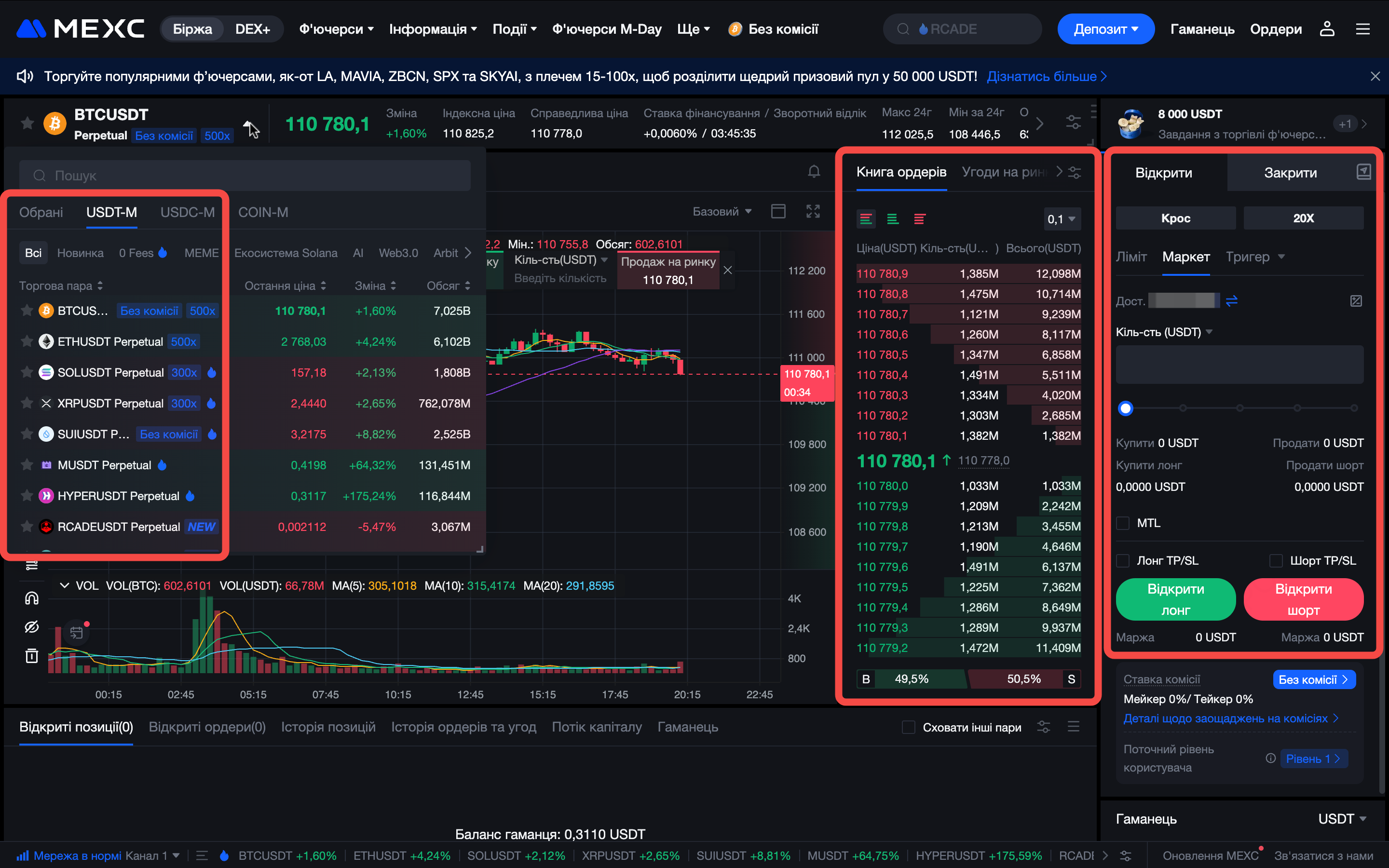
Task: Switch to COIN-M tab
Action: click(263, 212)
